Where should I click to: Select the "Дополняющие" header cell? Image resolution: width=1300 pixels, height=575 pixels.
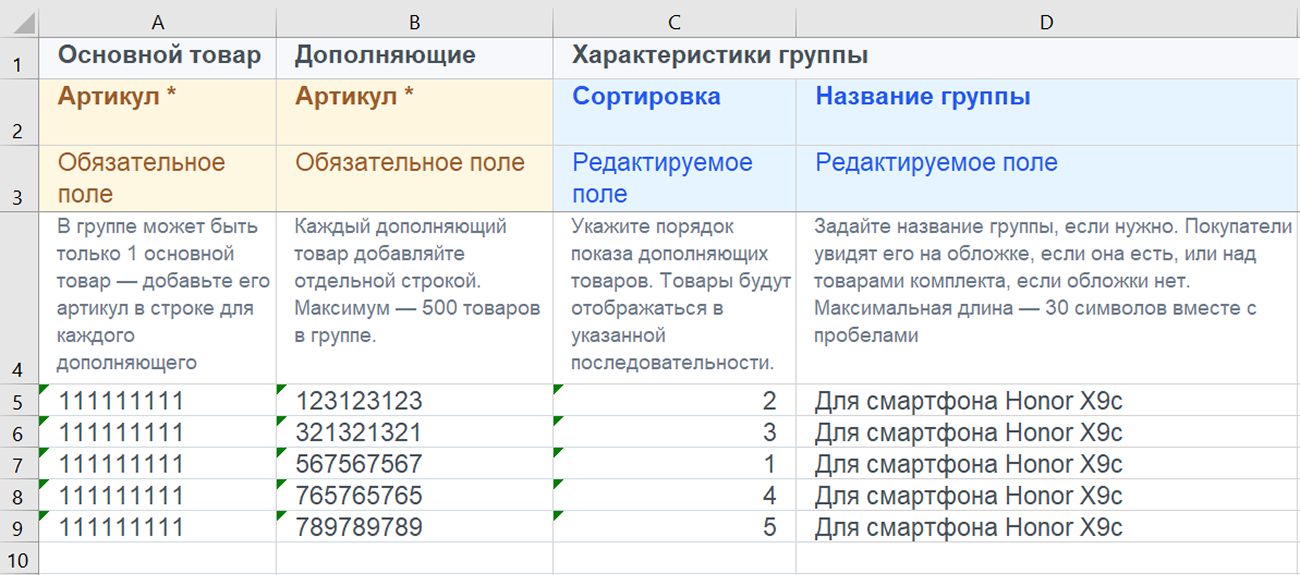(x=385, y=56)
